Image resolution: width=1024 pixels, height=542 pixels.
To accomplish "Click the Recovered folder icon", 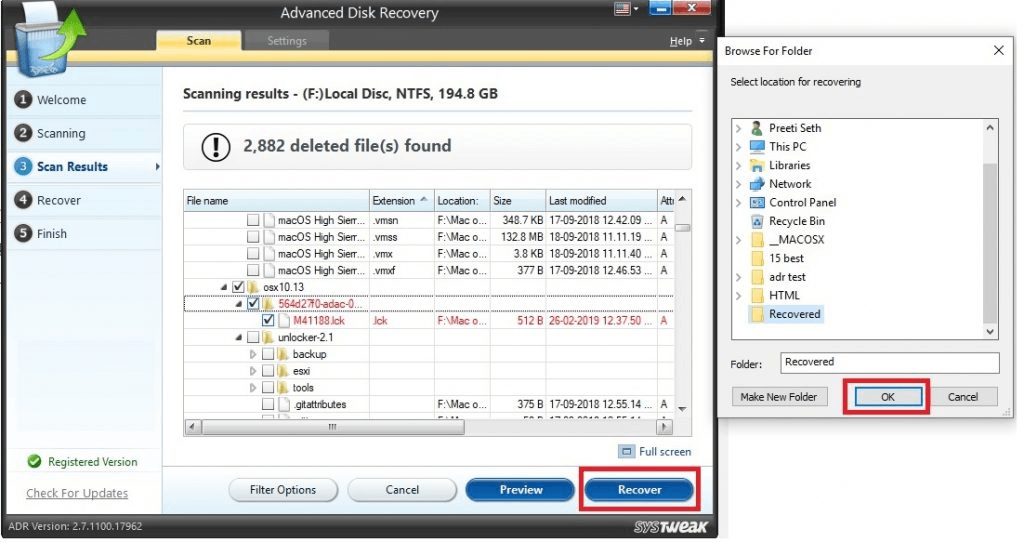I will [x=757, y=314].
